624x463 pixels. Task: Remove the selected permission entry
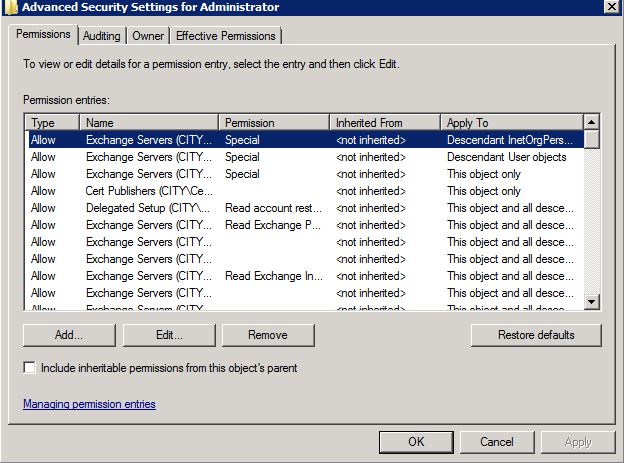coord(268,335)
